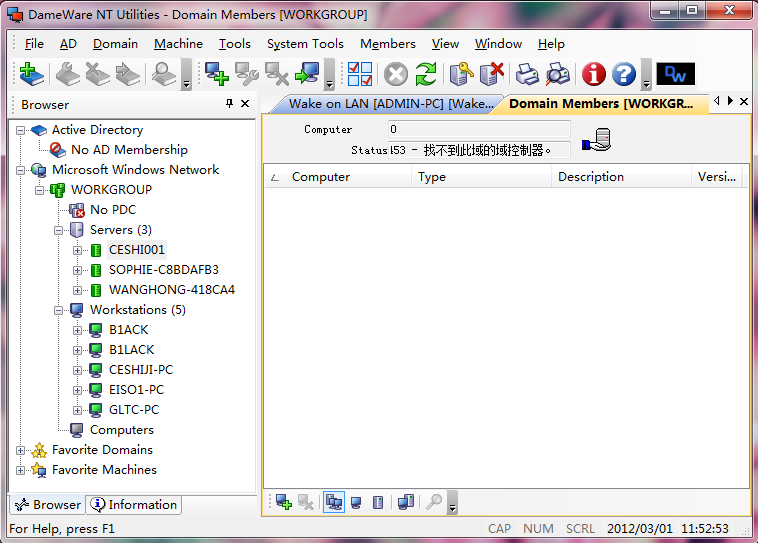The image size is (758, 543).
Task: Open the Machine menu
Action: [x=178, y=44]
